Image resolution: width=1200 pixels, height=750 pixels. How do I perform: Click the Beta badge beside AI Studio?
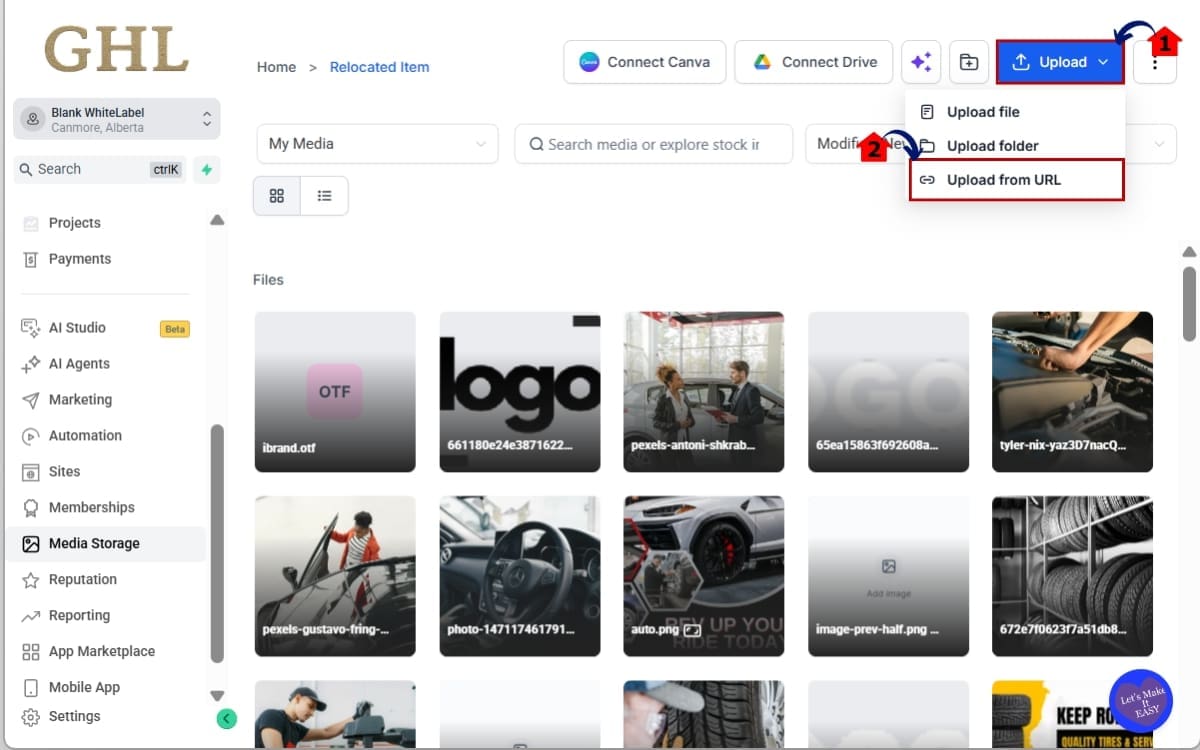point(175,329)
